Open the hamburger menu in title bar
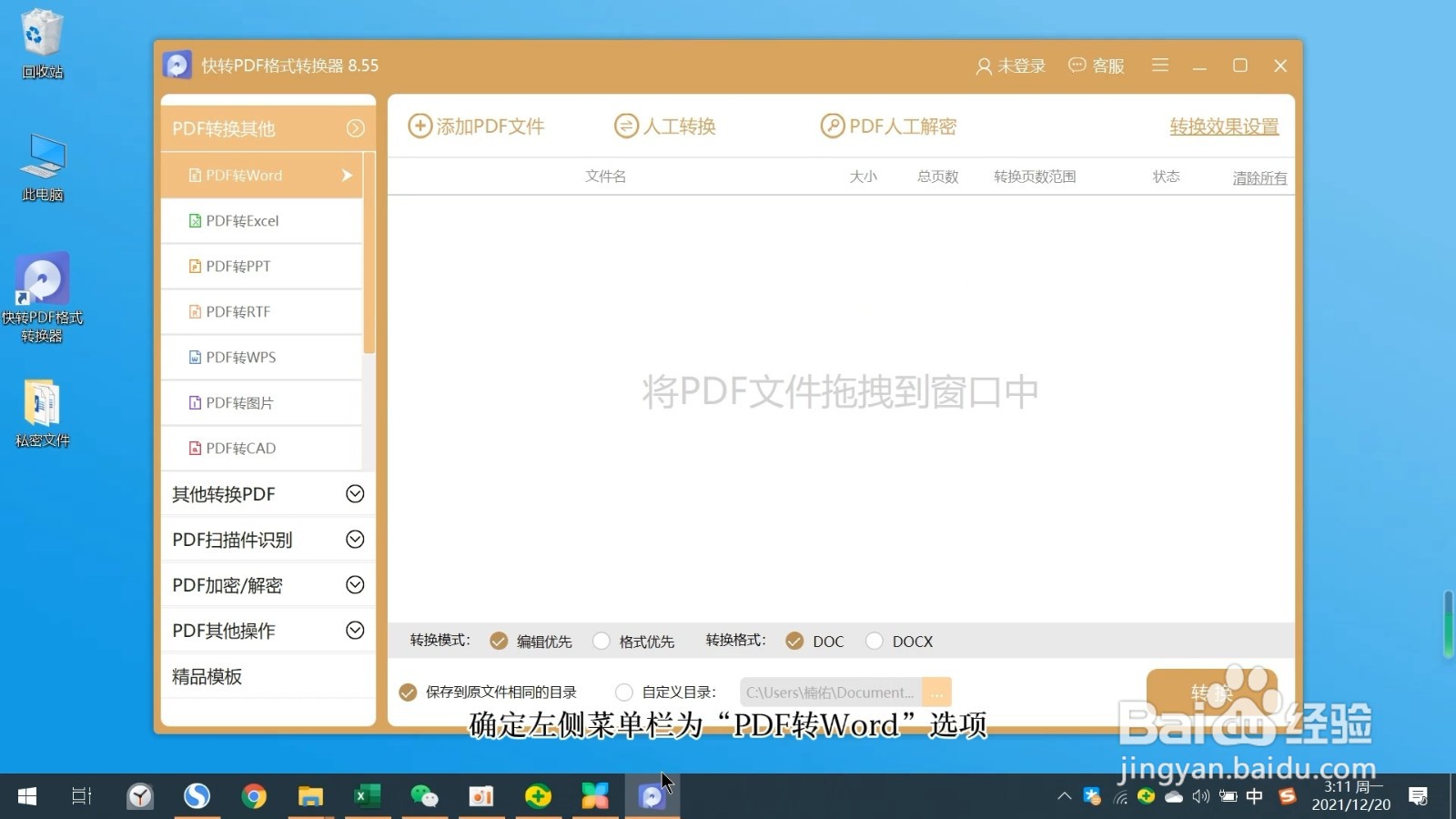 (1160, 66)
